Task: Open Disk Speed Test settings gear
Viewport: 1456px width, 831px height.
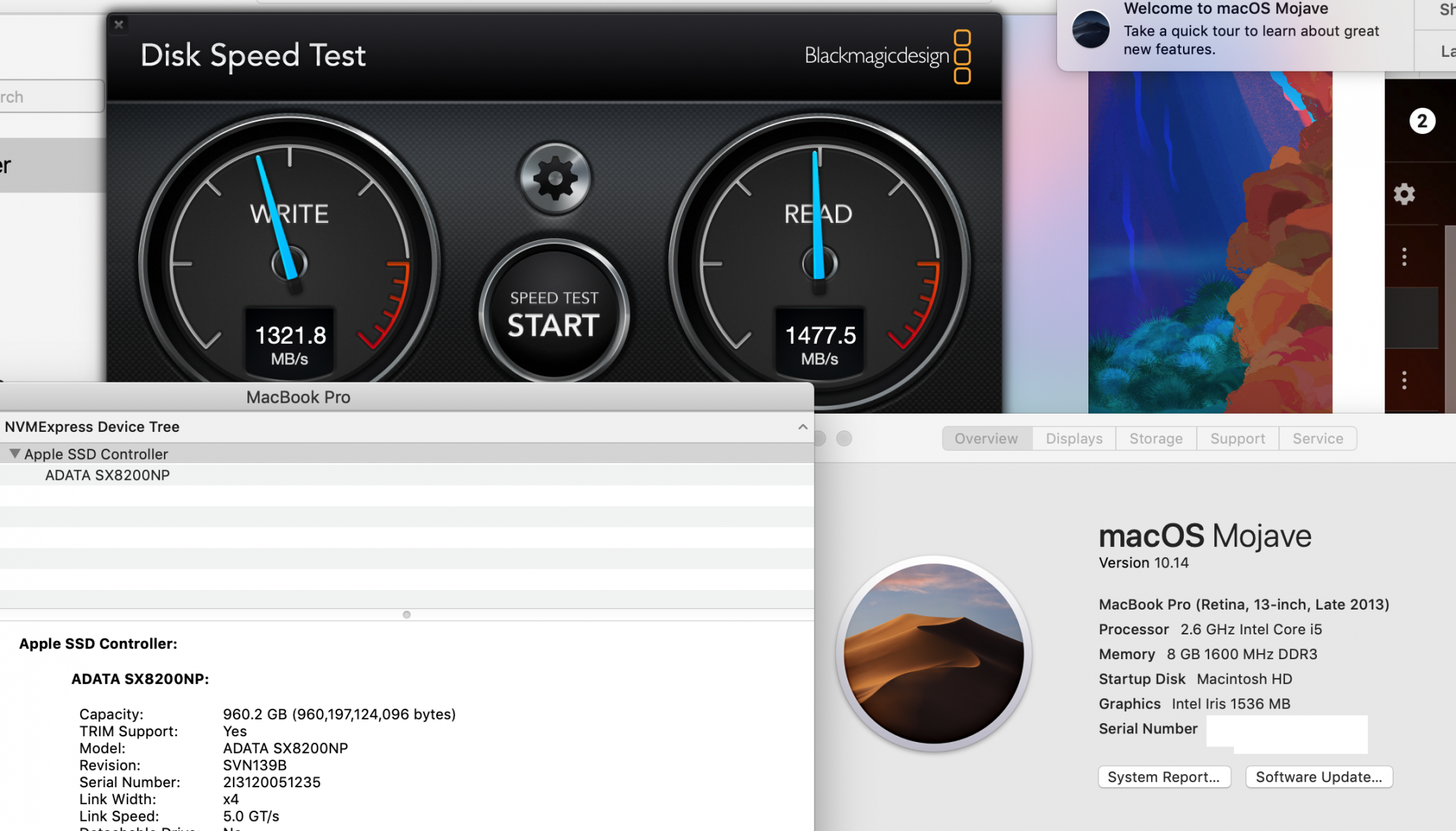Action: (x=555, y=178)
